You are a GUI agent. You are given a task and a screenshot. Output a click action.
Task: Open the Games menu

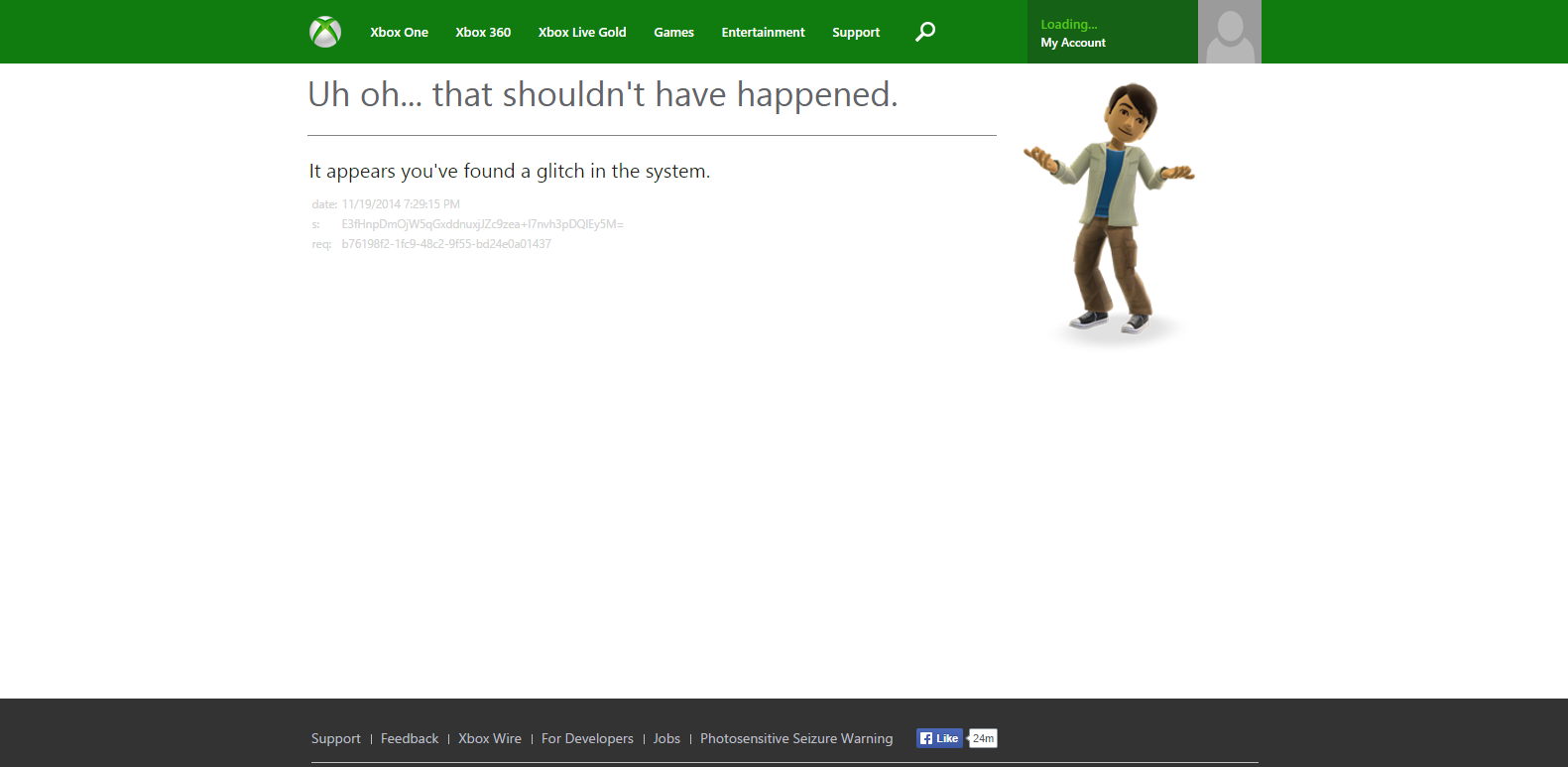point(673,33)
